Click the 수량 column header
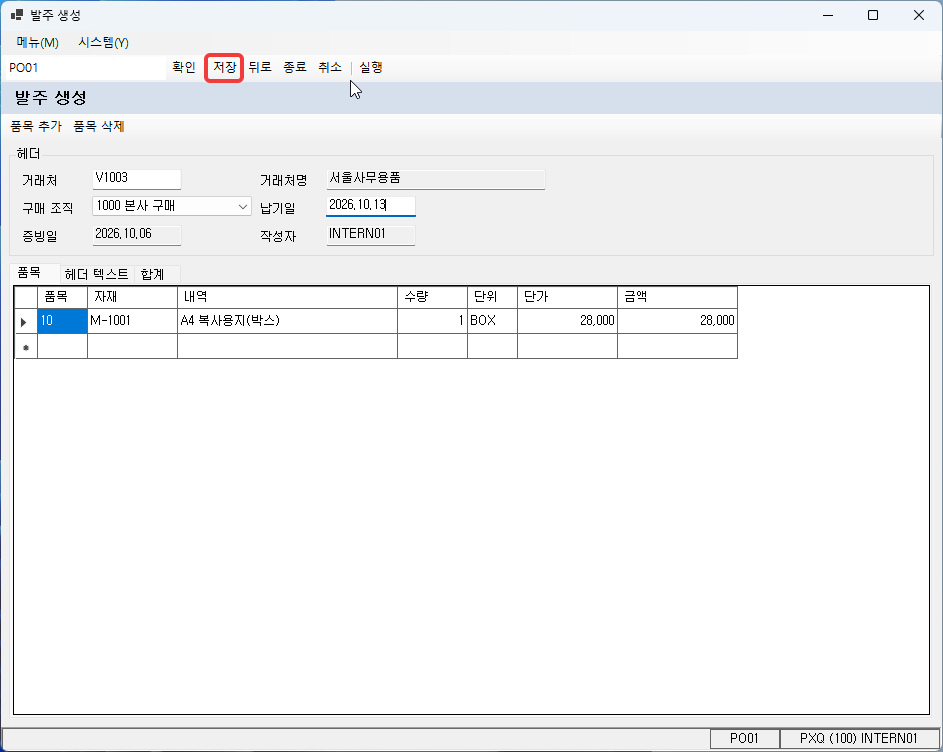 (x=432, y=297)
